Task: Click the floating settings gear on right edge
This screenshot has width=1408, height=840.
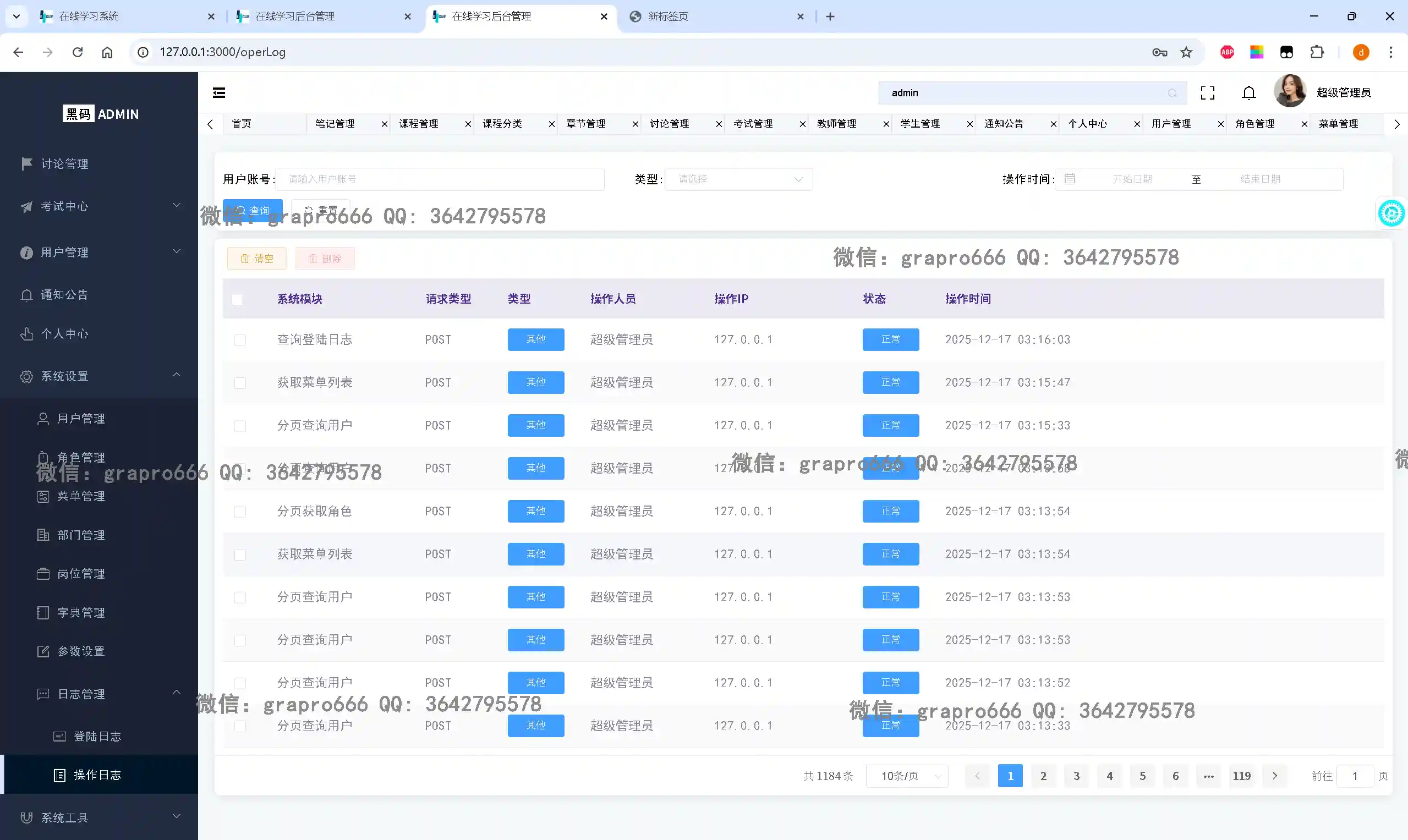Action: [1390, 213]
